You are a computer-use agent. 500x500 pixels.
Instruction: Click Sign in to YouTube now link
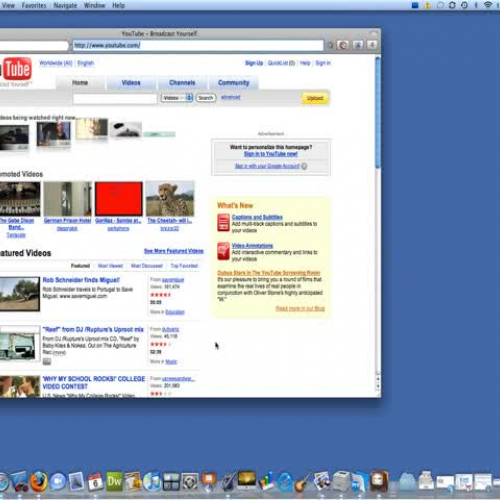271,154
